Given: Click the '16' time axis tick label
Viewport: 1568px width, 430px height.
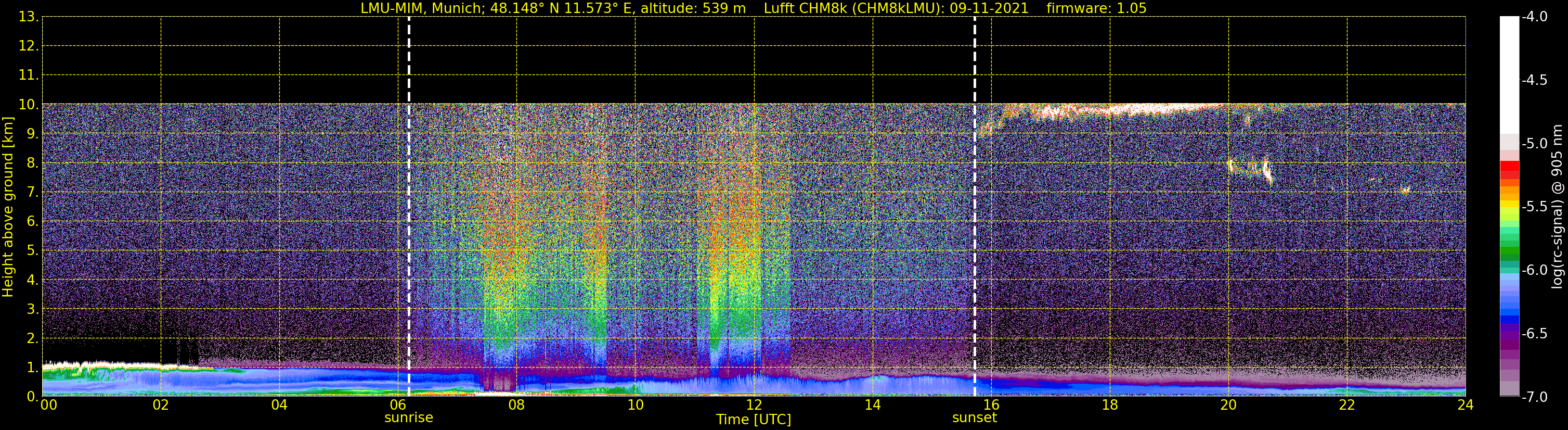Looking at the screenshot, I should 992,405.
